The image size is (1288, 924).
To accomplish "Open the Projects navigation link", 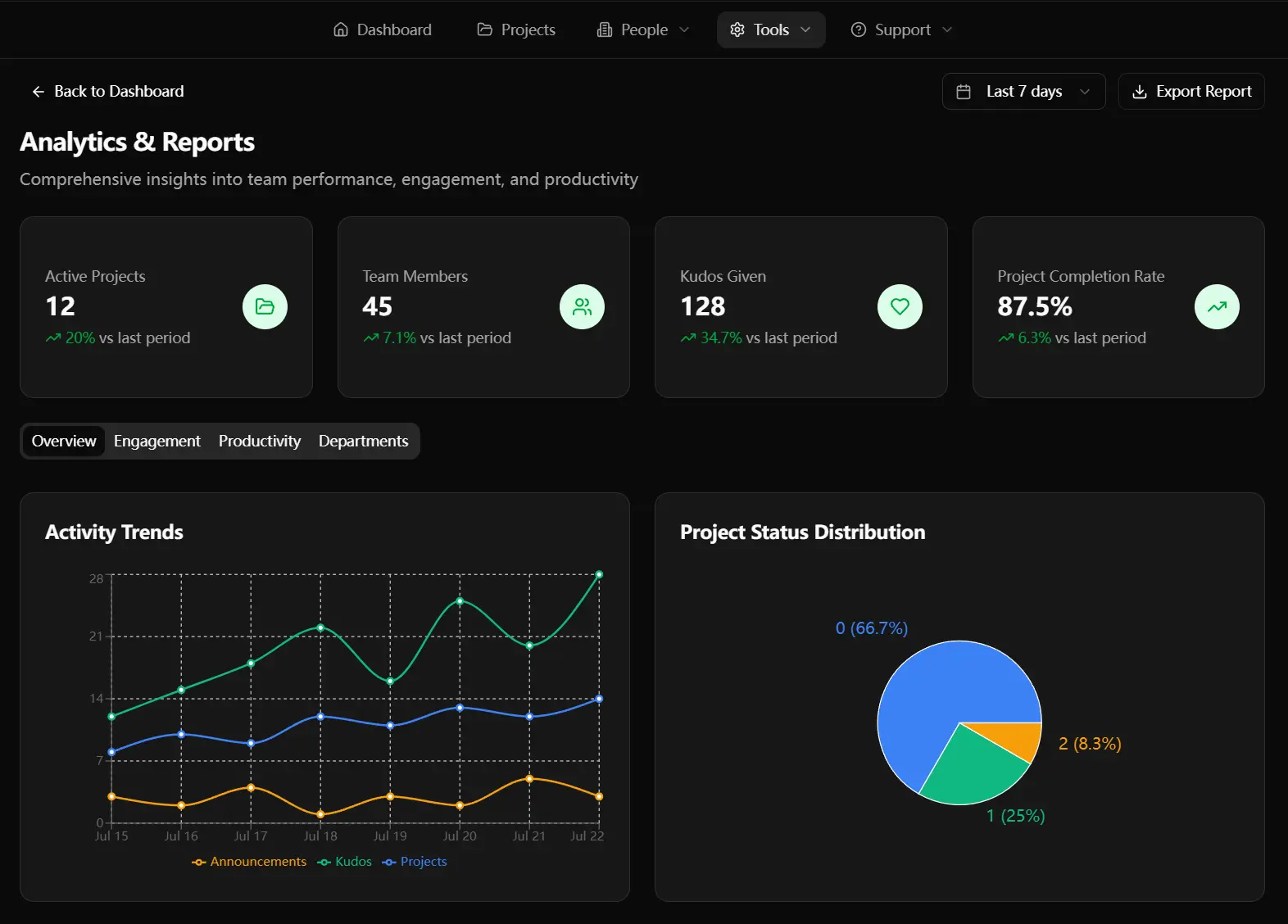I will pyautogui.click(x=516, y=29).
